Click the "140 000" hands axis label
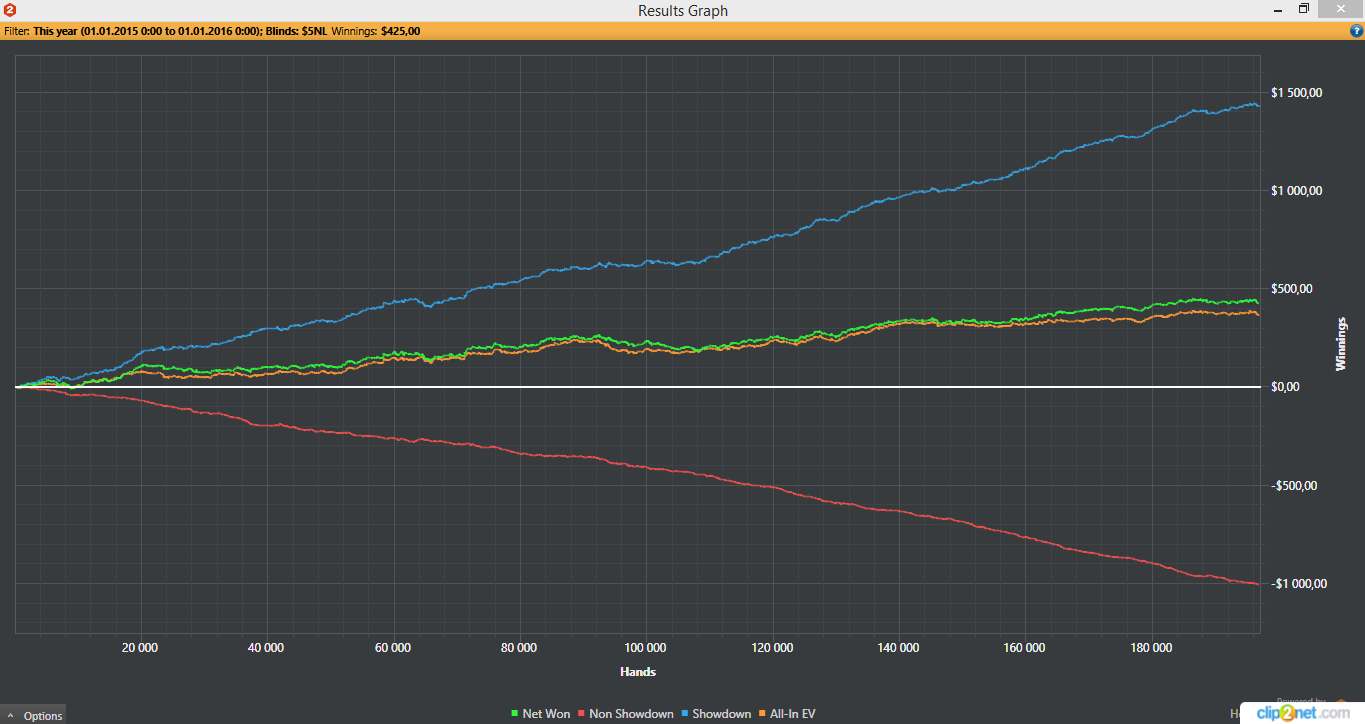 (x=898, y=647)
